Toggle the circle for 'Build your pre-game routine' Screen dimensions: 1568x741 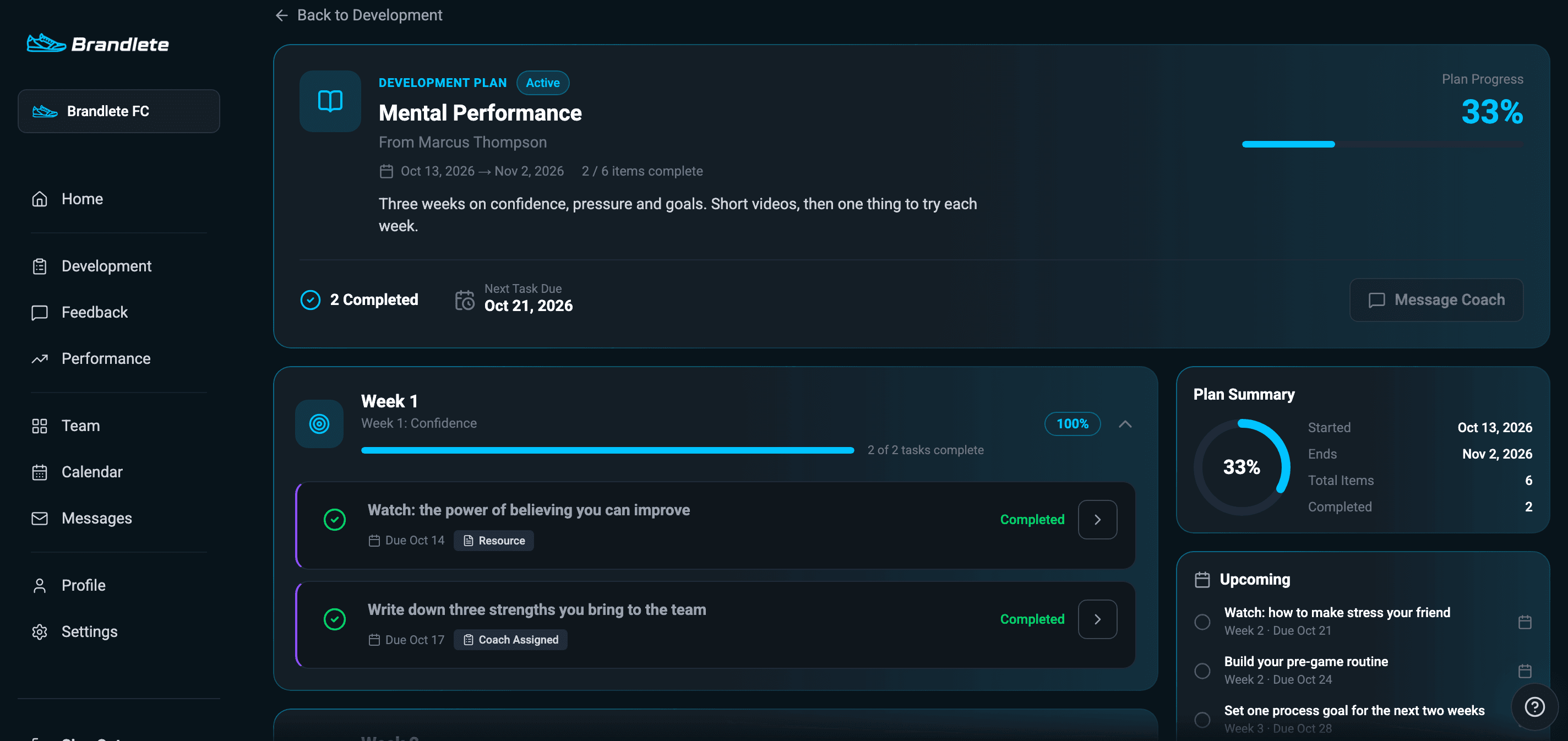click(1202, 671)
